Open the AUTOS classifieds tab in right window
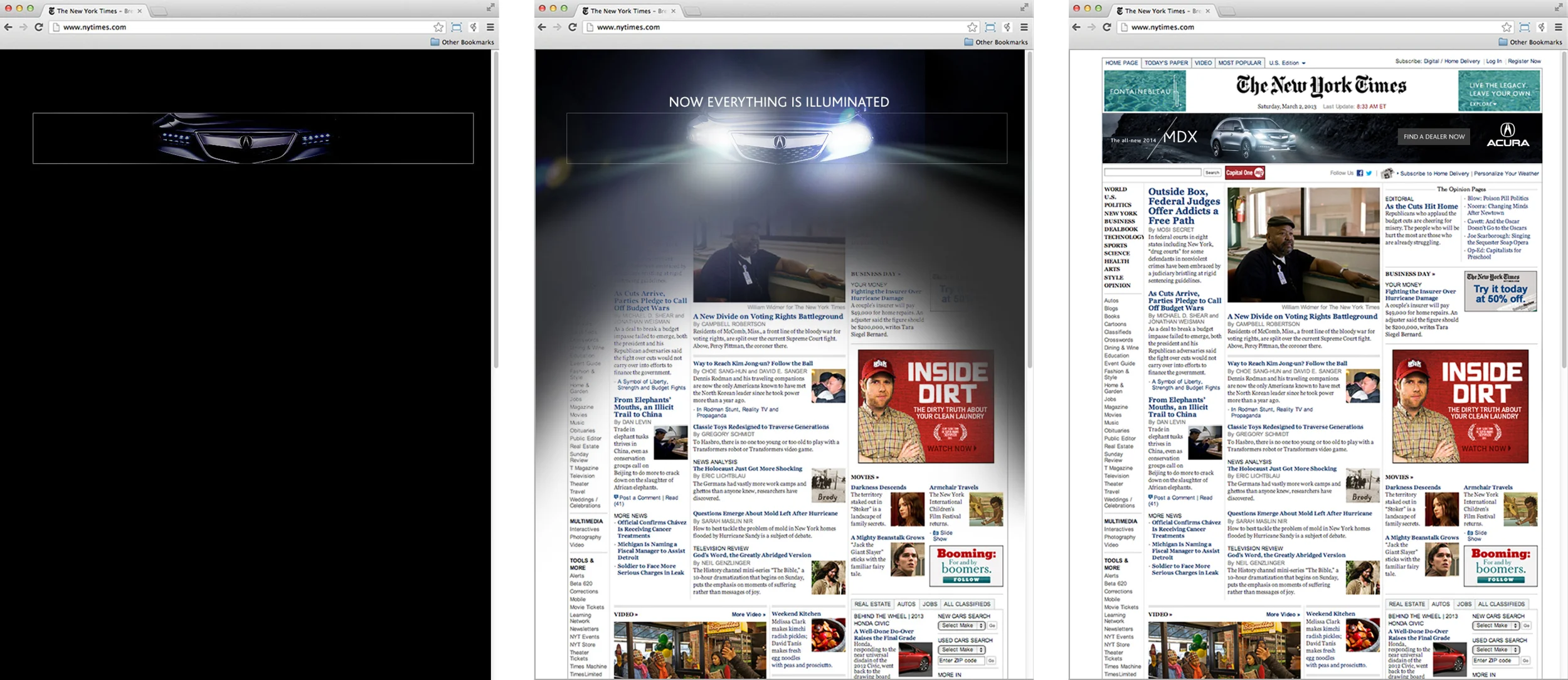 [1441, 604]
